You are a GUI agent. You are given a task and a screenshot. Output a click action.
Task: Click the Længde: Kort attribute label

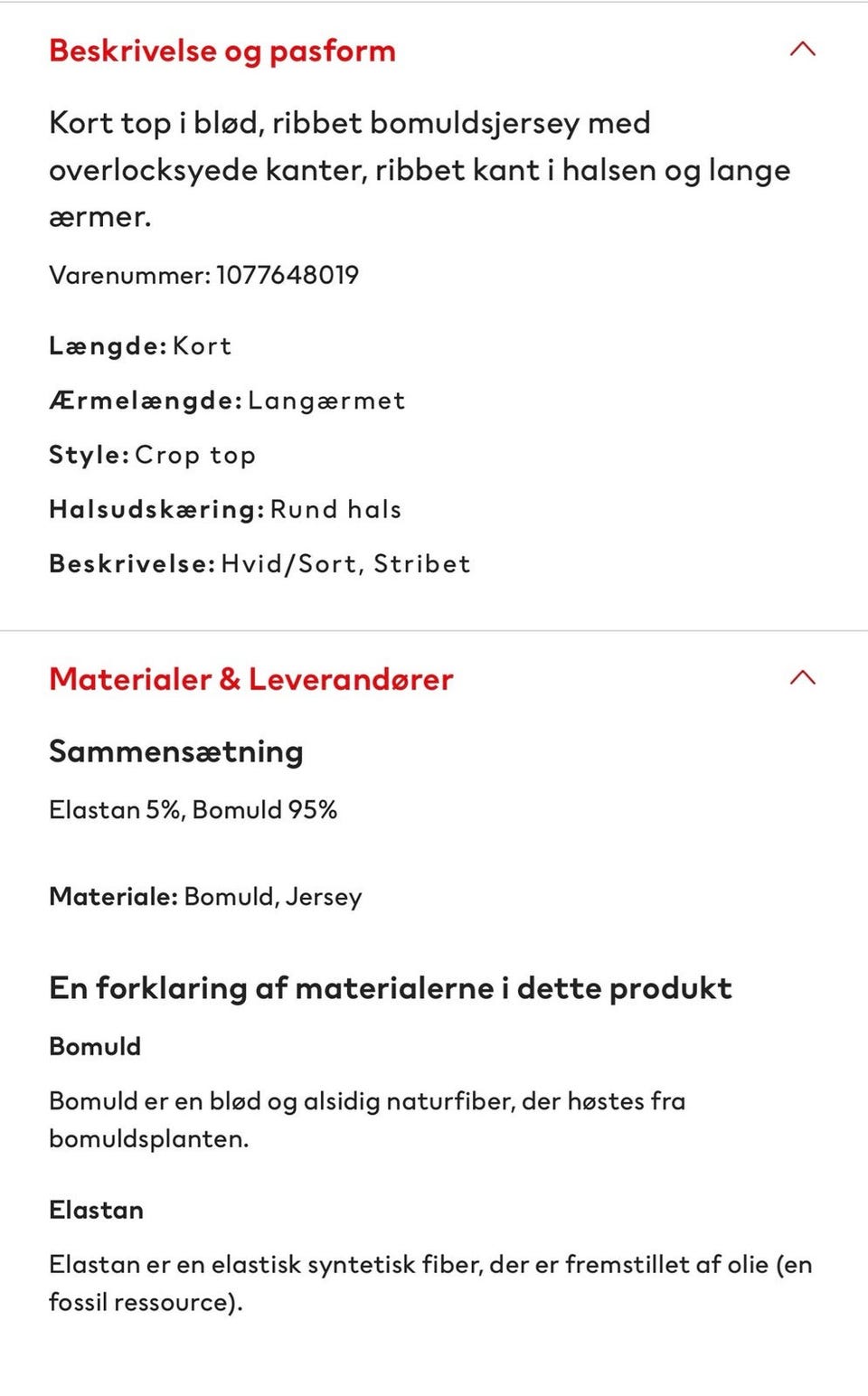point(139,345)
